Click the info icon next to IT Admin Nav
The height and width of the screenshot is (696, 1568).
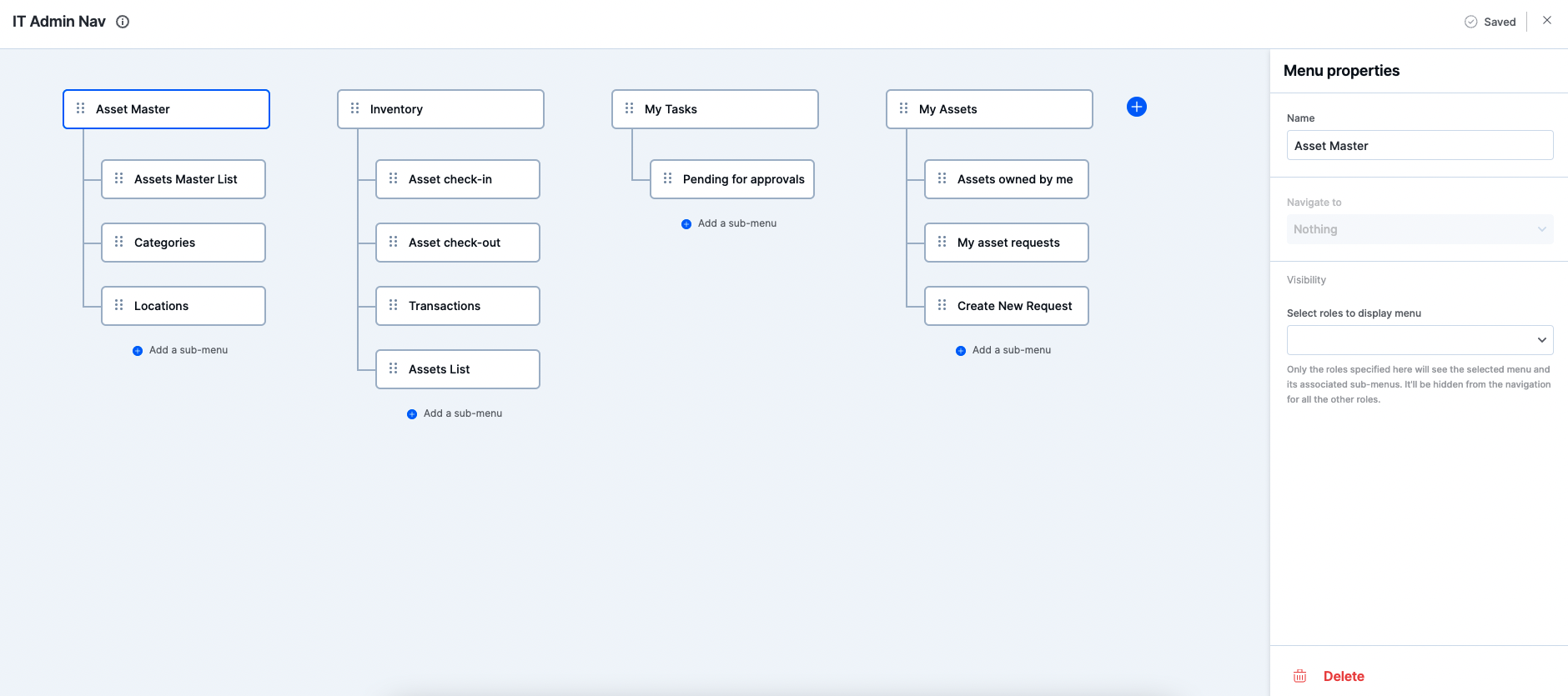(x=123, y=22)
